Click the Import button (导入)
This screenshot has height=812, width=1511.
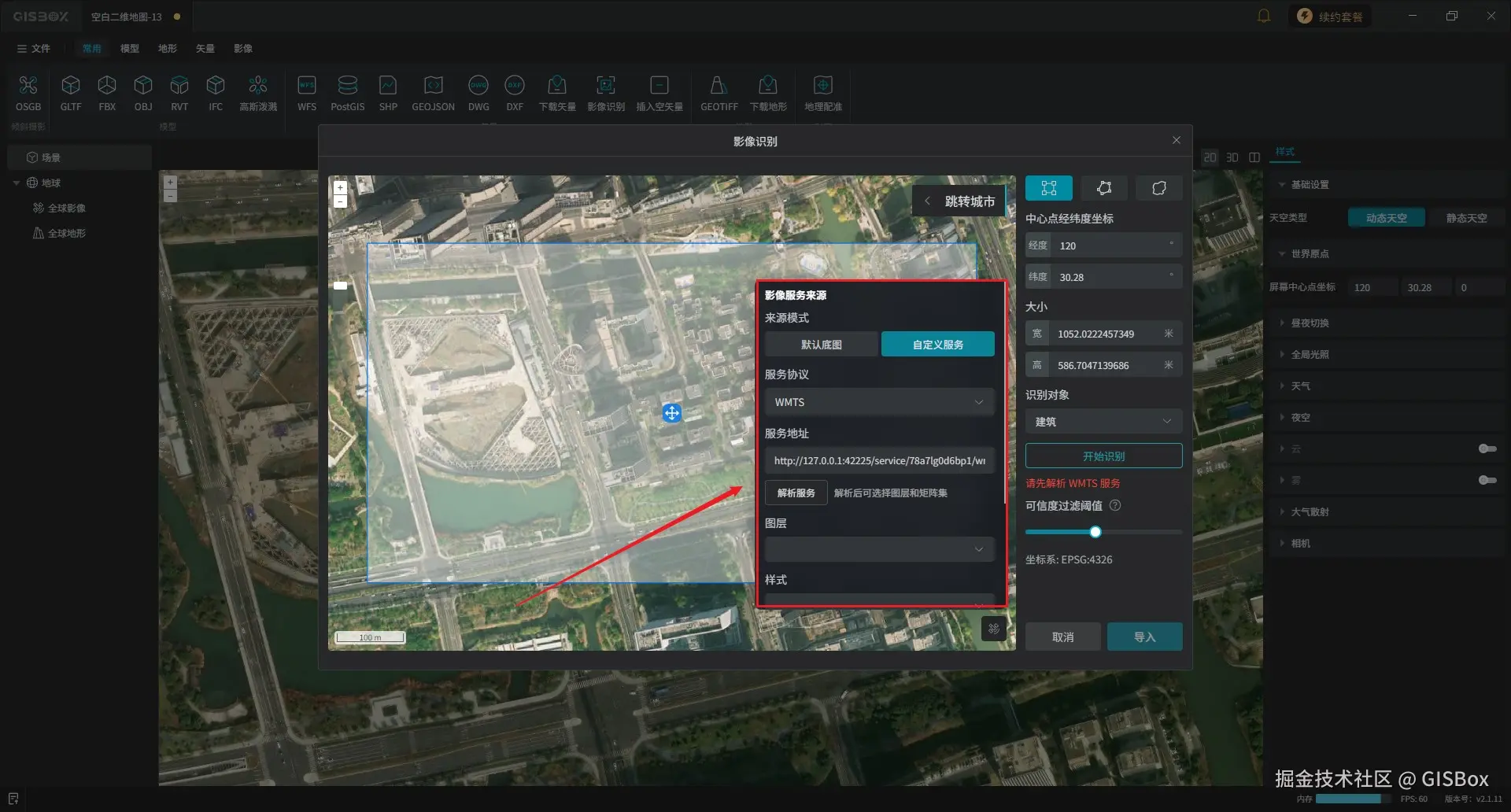[x=1144, y=637]
